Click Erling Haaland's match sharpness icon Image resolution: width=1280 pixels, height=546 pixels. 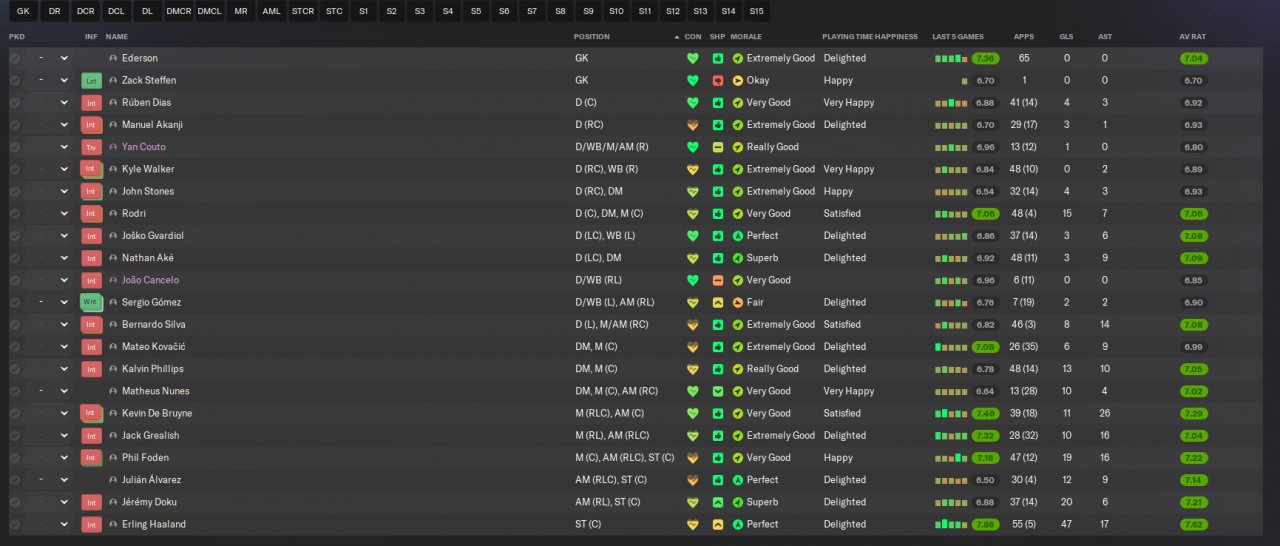(717, 524)
